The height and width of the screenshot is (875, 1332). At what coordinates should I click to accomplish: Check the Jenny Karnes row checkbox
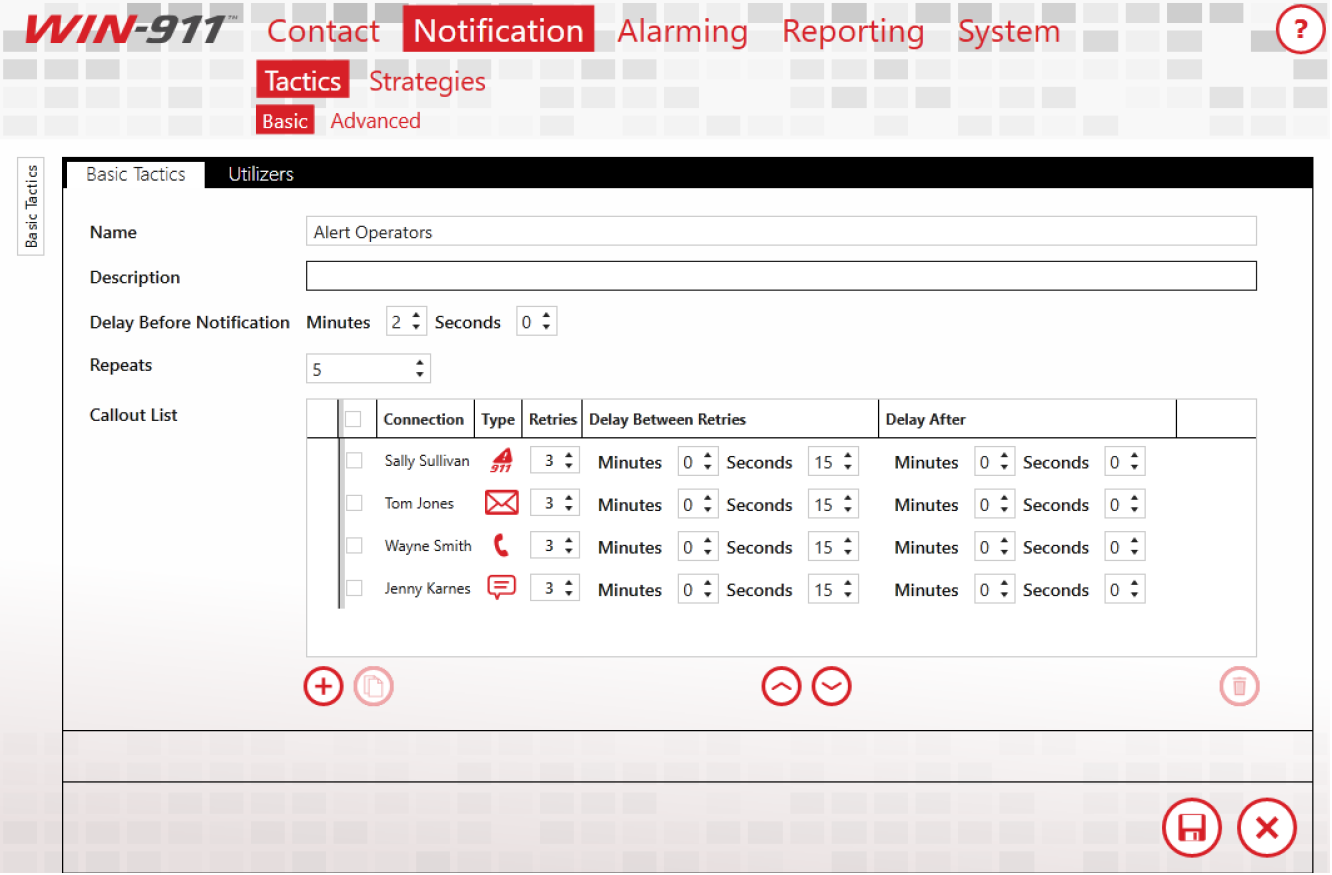[353, 588]
